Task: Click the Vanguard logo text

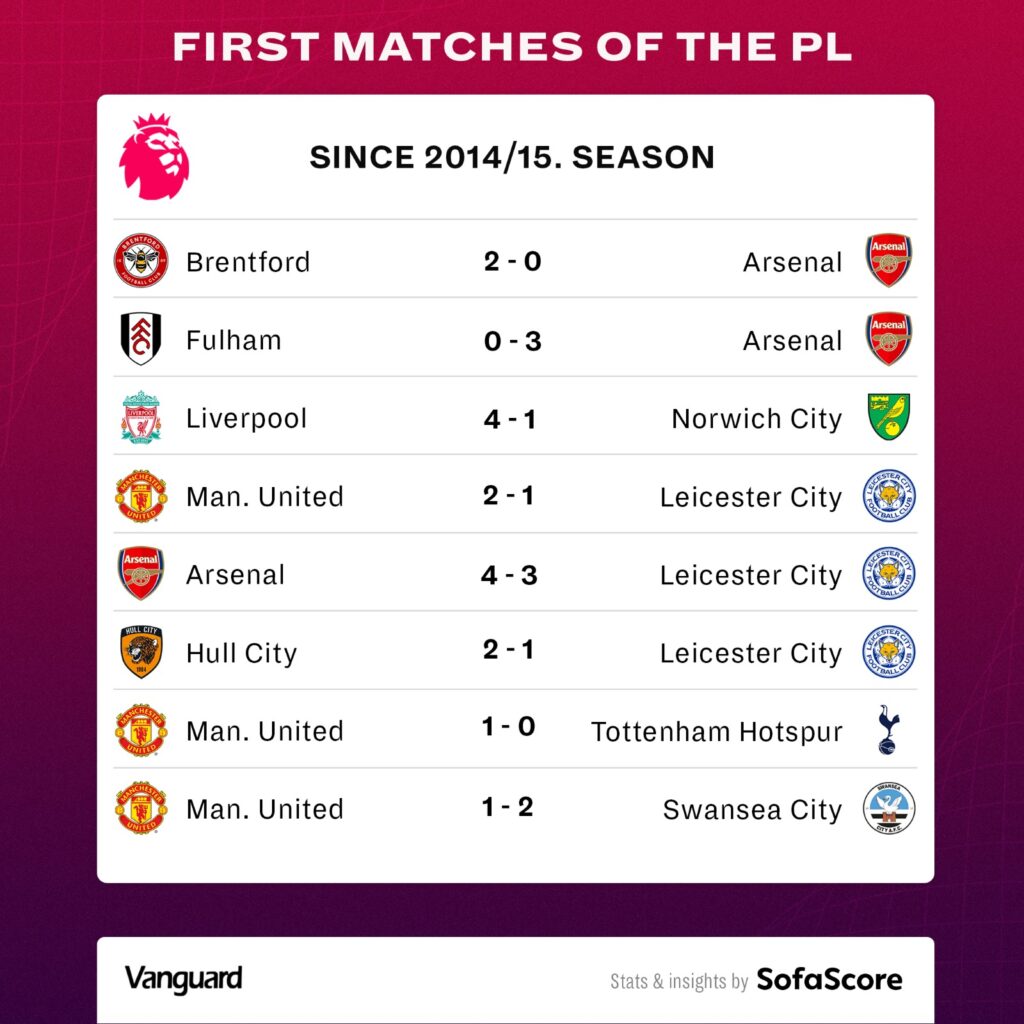Action: [x=184, y=979]
